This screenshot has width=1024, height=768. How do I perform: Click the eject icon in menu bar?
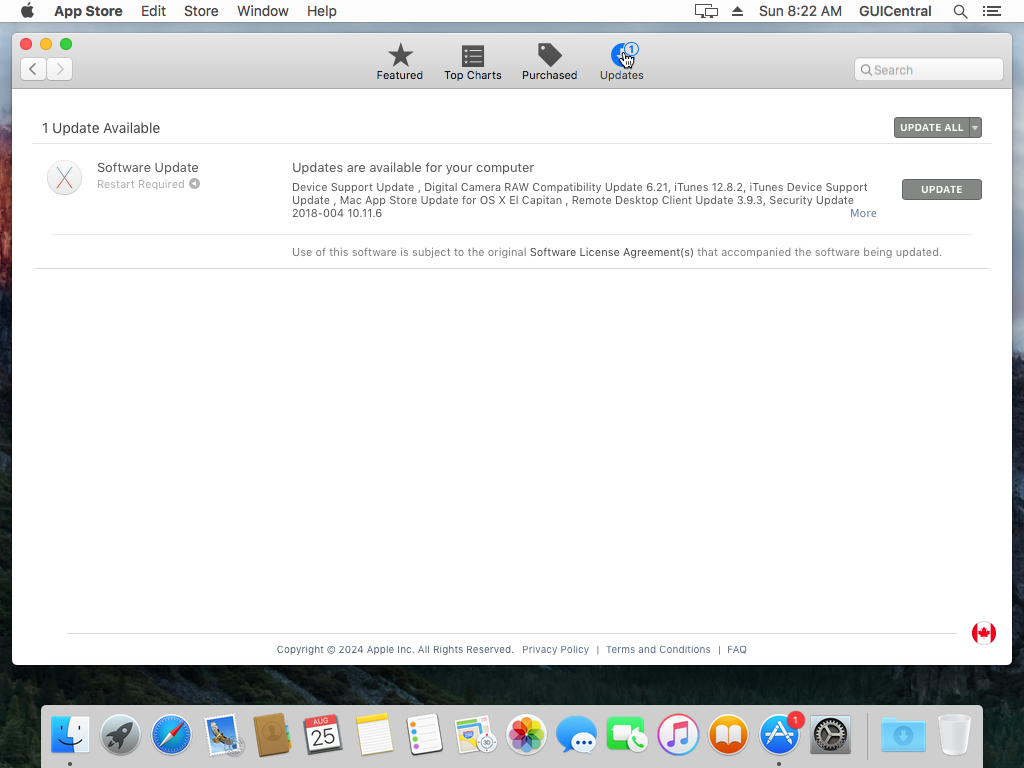737,11
